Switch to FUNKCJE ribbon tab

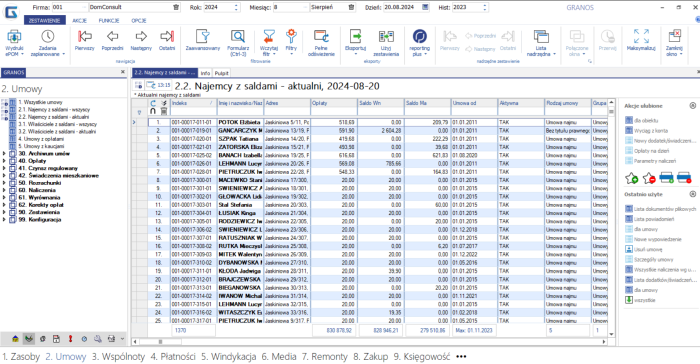109,21
